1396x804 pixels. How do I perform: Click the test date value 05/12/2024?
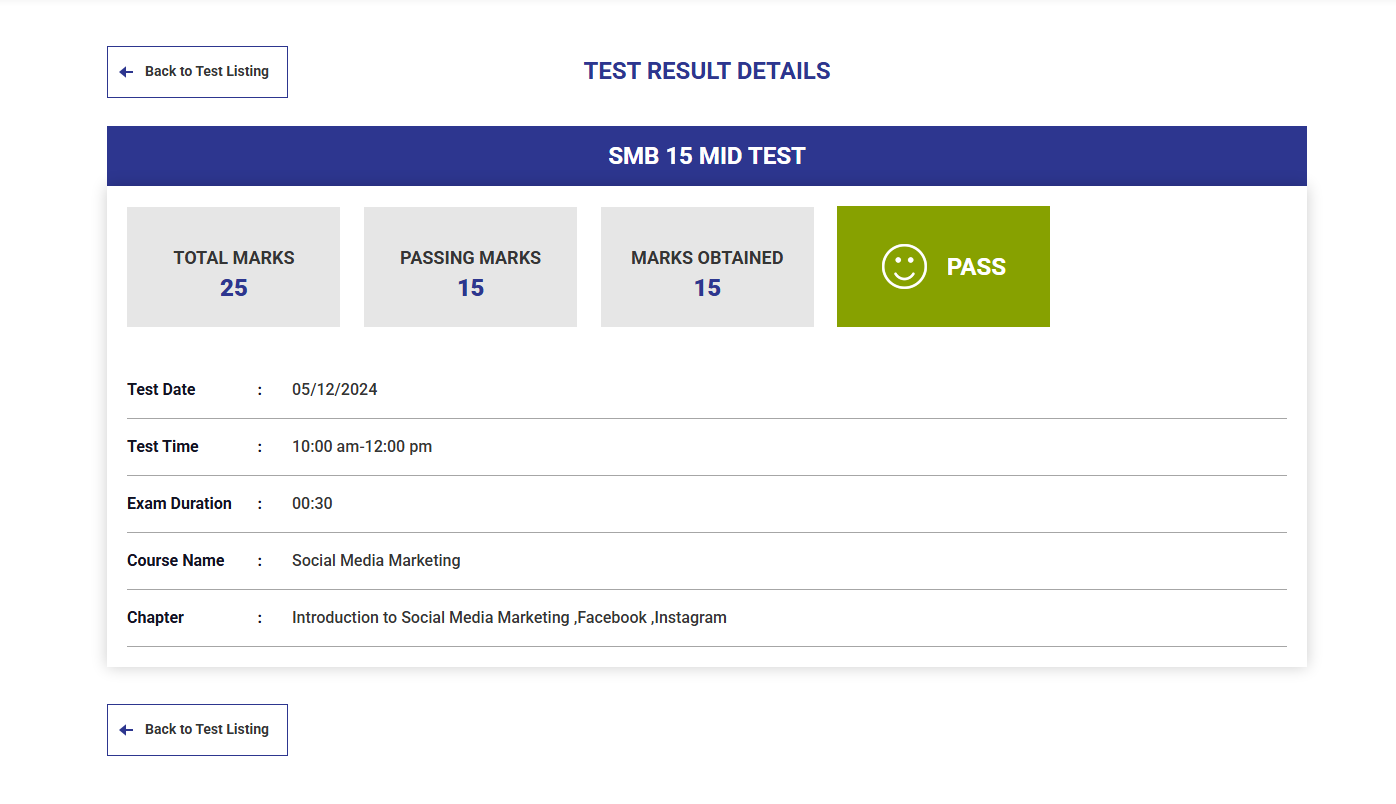click(x=334, y=390)
